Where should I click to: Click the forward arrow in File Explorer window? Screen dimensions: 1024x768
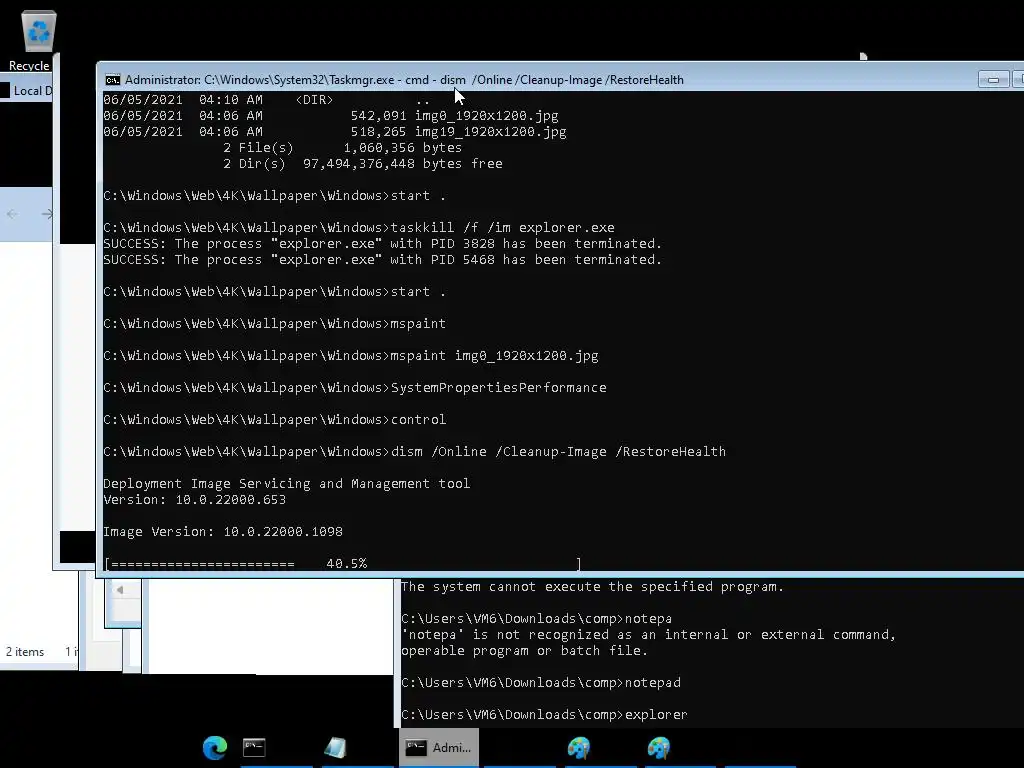(x=46, y=214)
